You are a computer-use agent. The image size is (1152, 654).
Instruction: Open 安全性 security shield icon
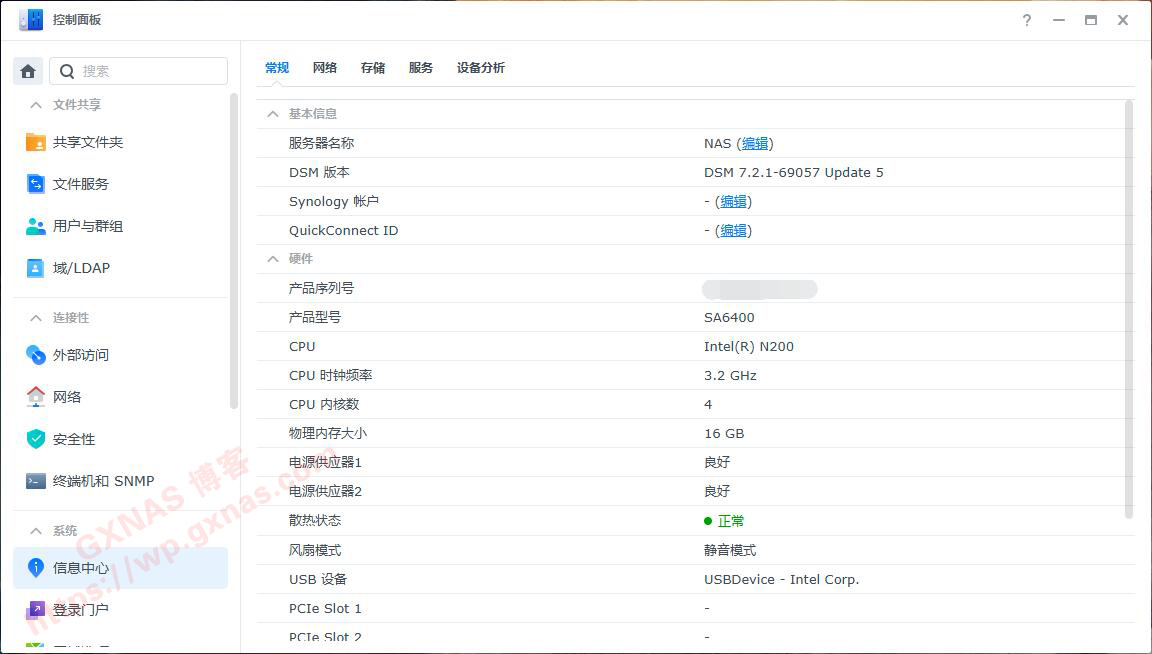click(x=36, y=439)
